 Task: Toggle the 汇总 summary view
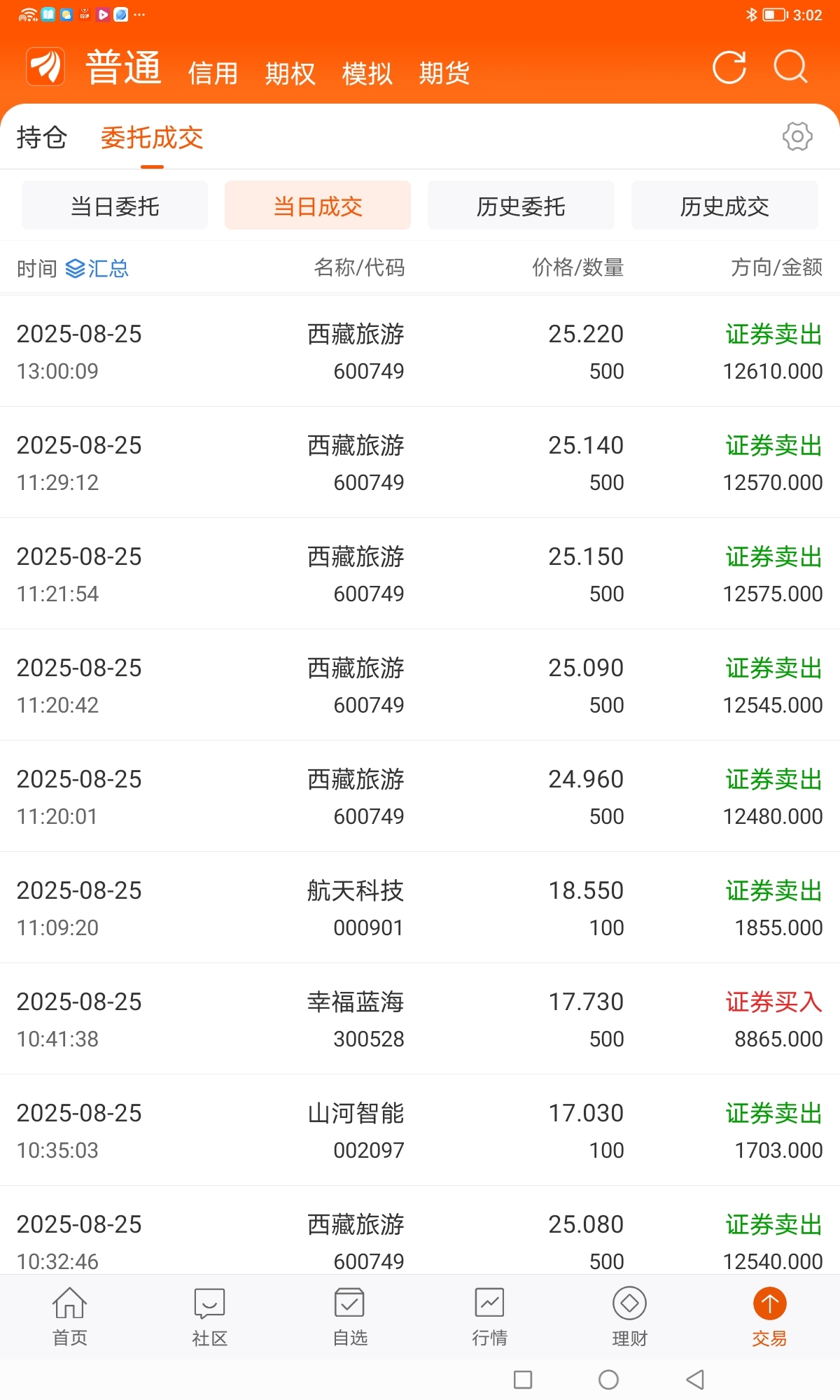click(x=97, y=269)
